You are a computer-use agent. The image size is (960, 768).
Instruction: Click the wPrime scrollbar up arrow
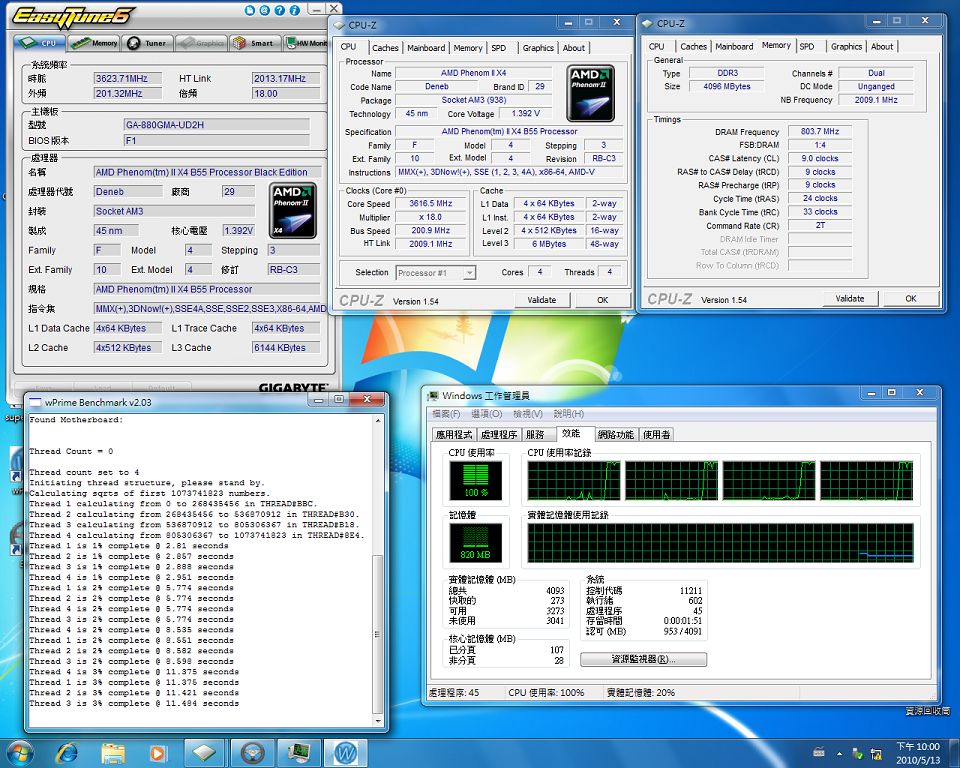coord(378,421)
